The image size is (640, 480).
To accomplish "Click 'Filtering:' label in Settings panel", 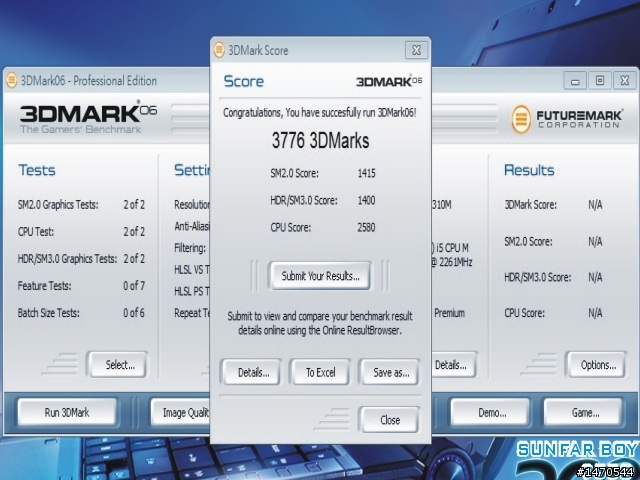I will click(x=190, y=248).
